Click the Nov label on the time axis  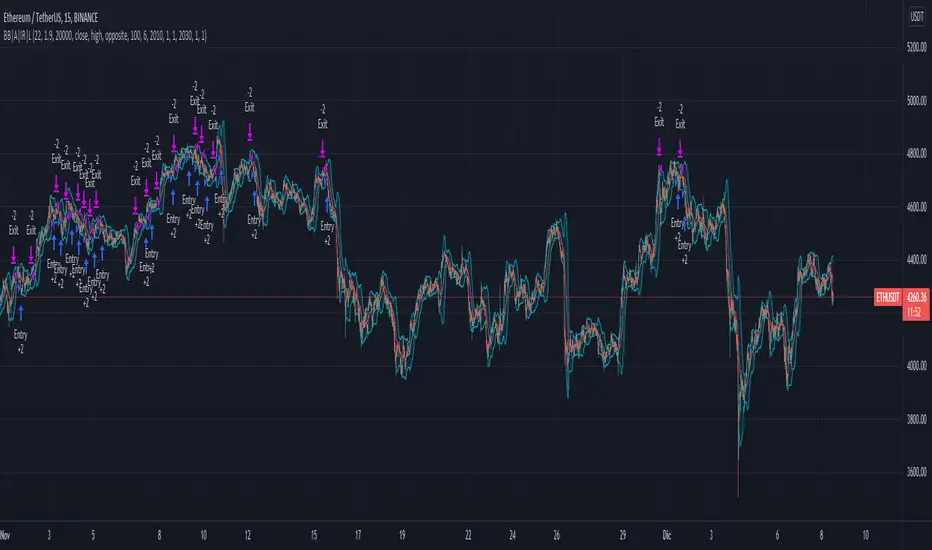[x=5, y=535]
